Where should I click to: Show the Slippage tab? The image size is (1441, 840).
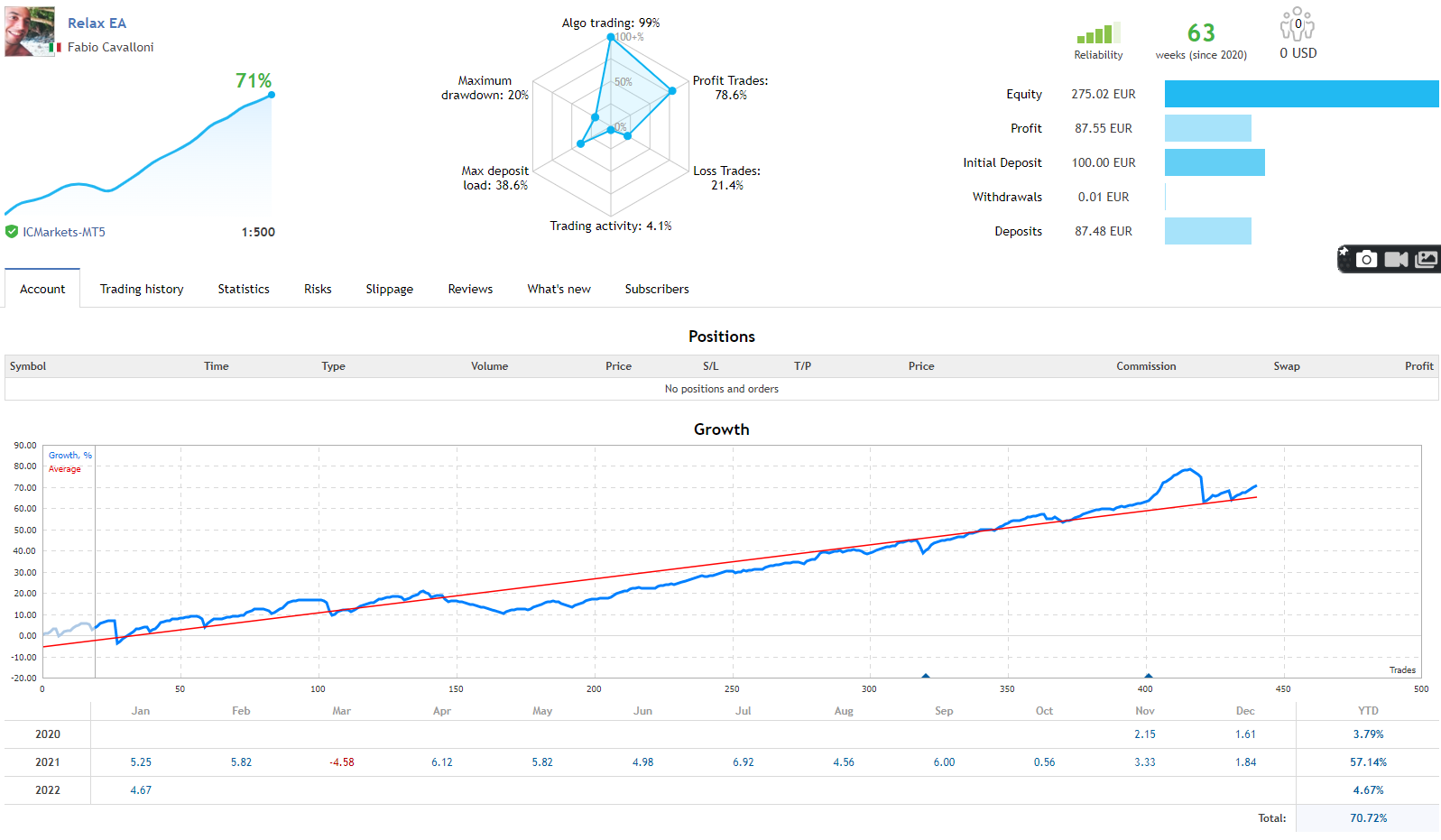coord(390,289)
